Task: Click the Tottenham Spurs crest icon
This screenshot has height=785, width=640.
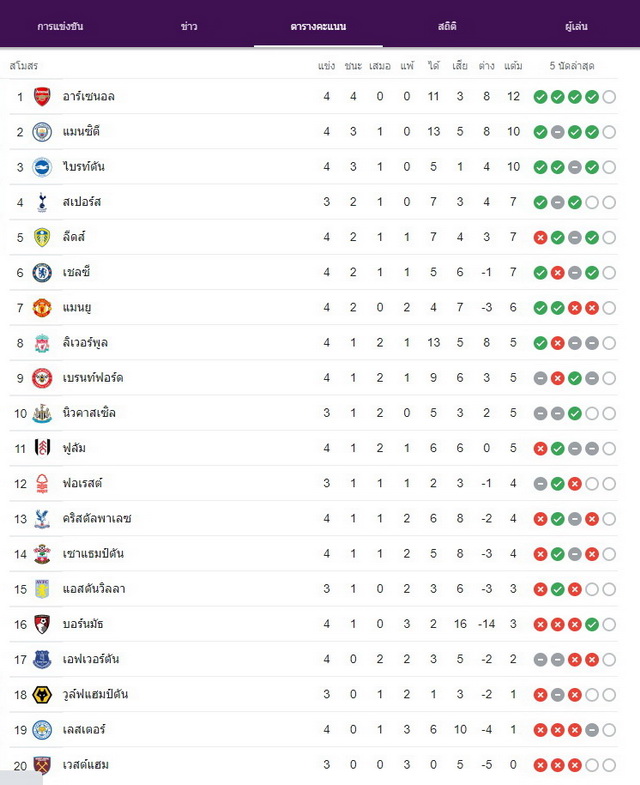Action: (42, 202)
